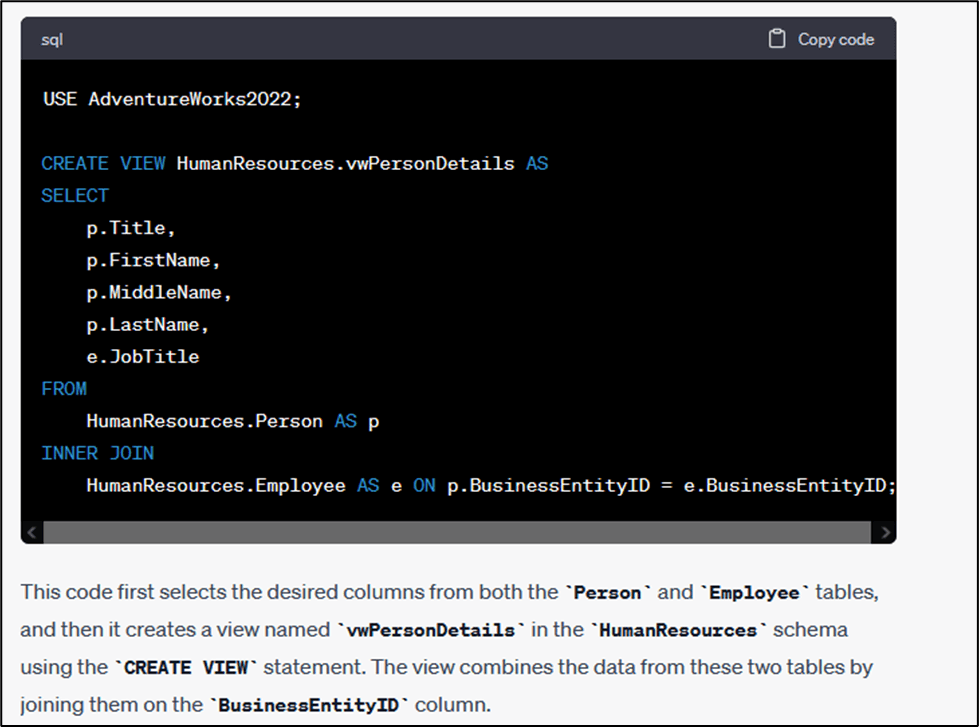Image resolution: width=979 pixels, height=727 pixels.
Task: Click the FROM keyword in code
Action: click(64, 389)
